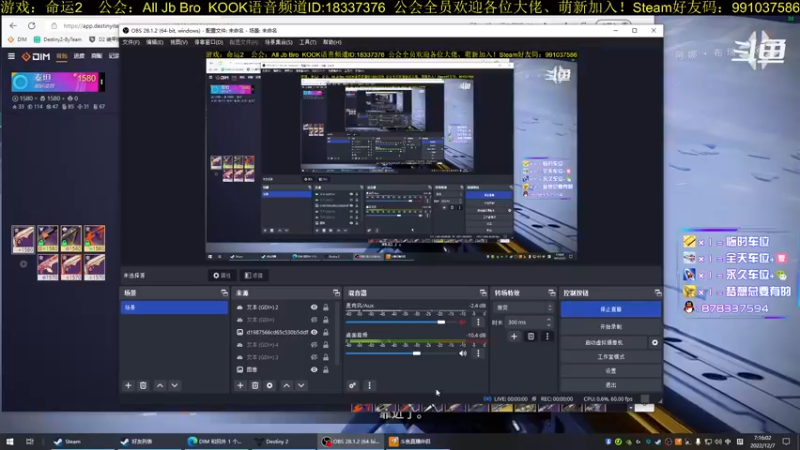Hide the 文本 (GDI+) 2 source

tap(314, 307)
